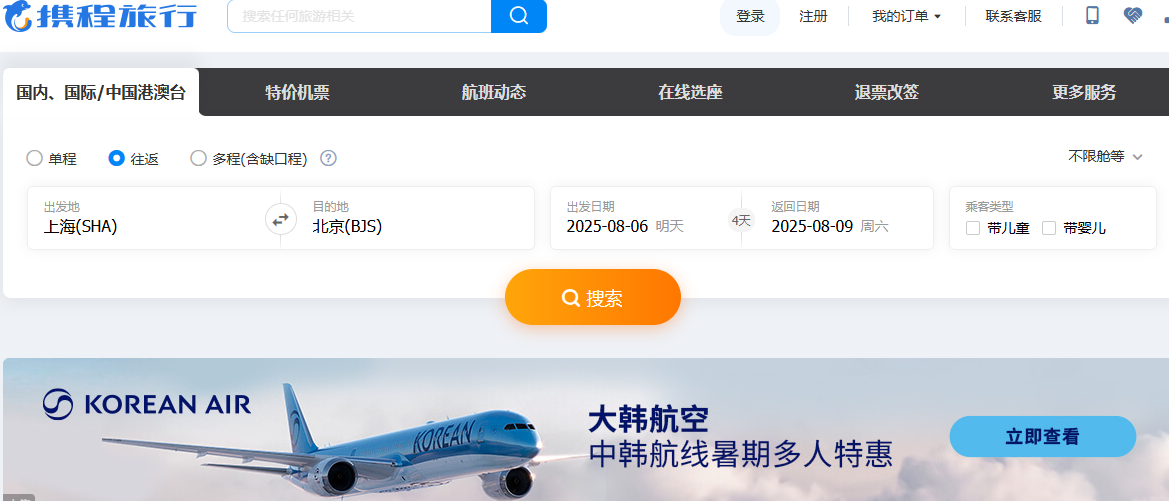Open the mobile phone app icon
The image size is (1169, 501).
click(1092, 16)
